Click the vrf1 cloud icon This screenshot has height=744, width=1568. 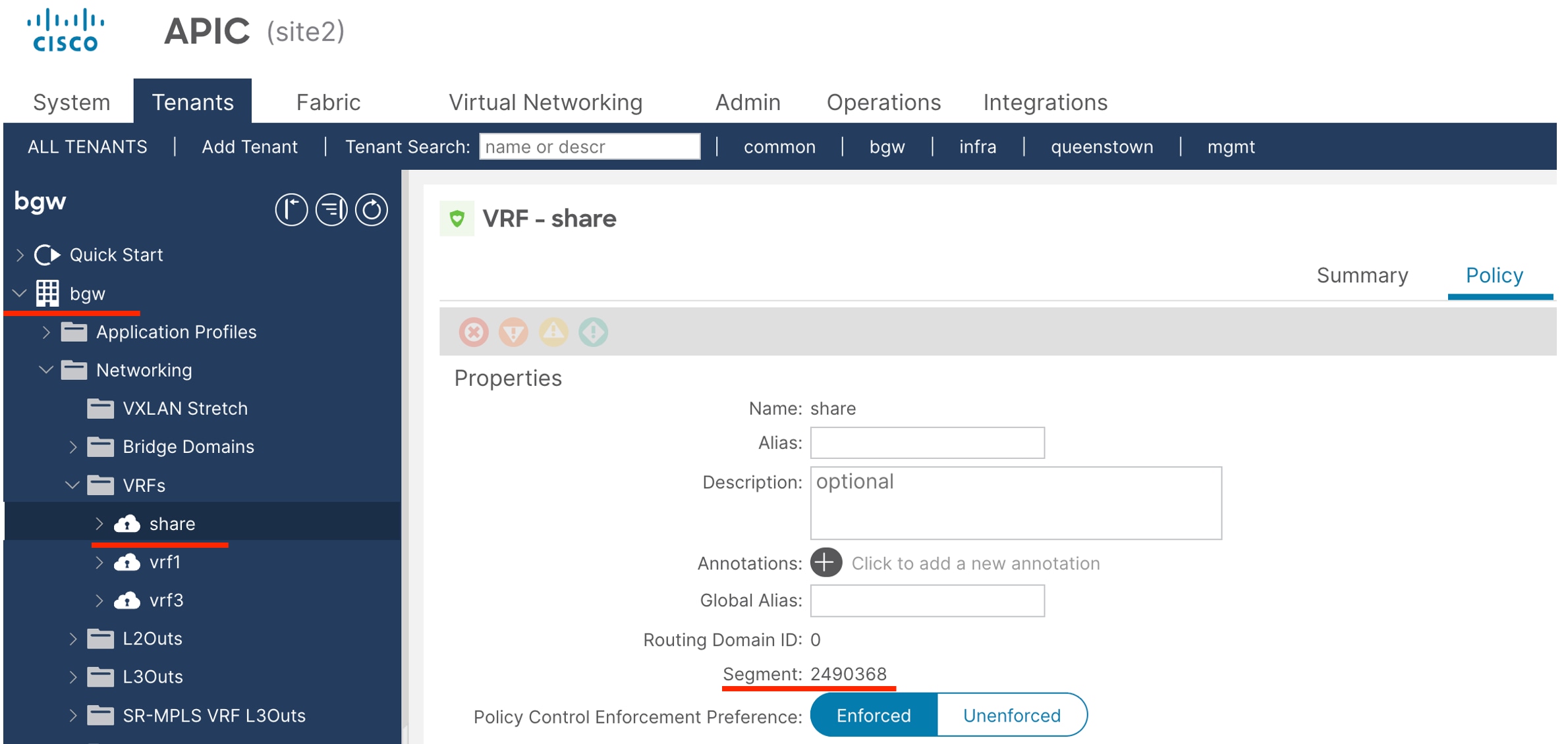(127, 562)
